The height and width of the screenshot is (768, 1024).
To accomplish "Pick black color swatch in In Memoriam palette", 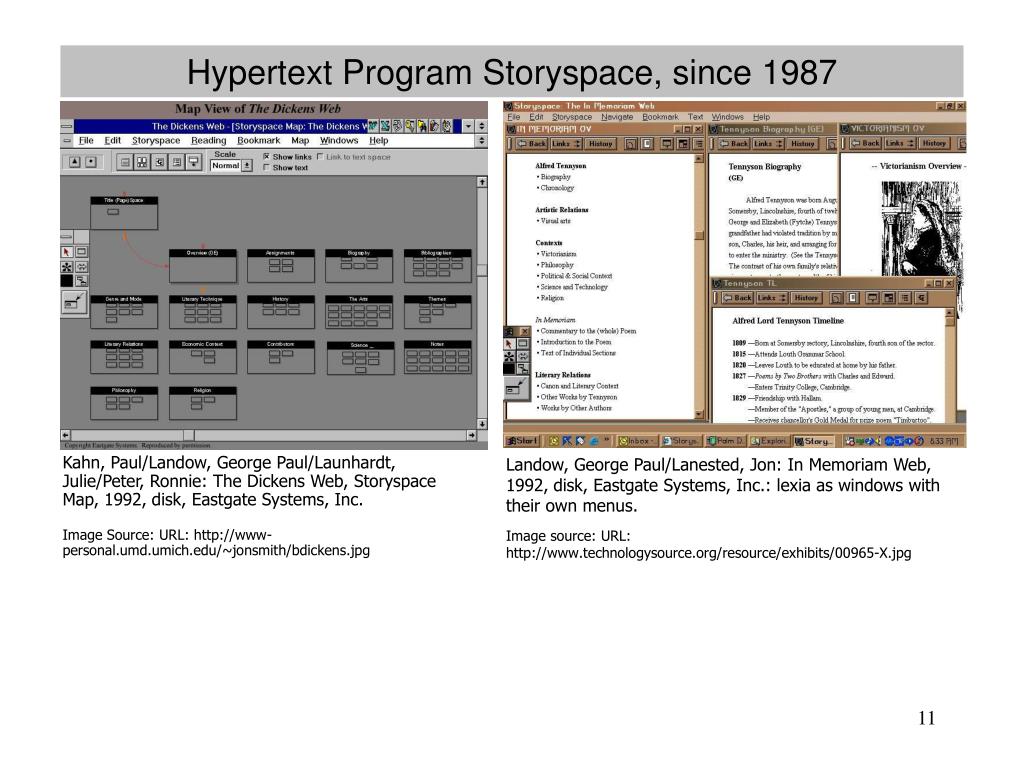I will click(x=509, y=369).
